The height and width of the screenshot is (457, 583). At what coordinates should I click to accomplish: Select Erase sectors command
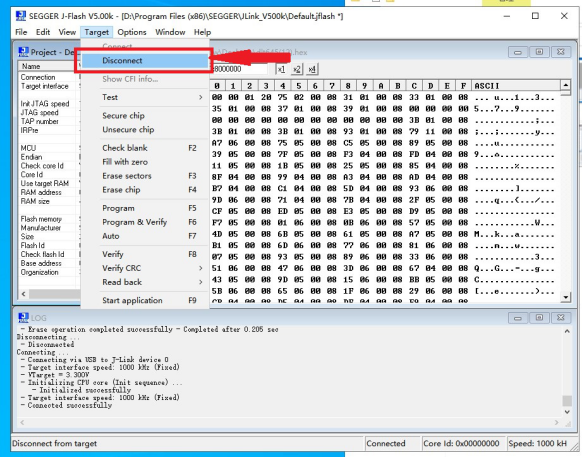click(x=145, y=176)
